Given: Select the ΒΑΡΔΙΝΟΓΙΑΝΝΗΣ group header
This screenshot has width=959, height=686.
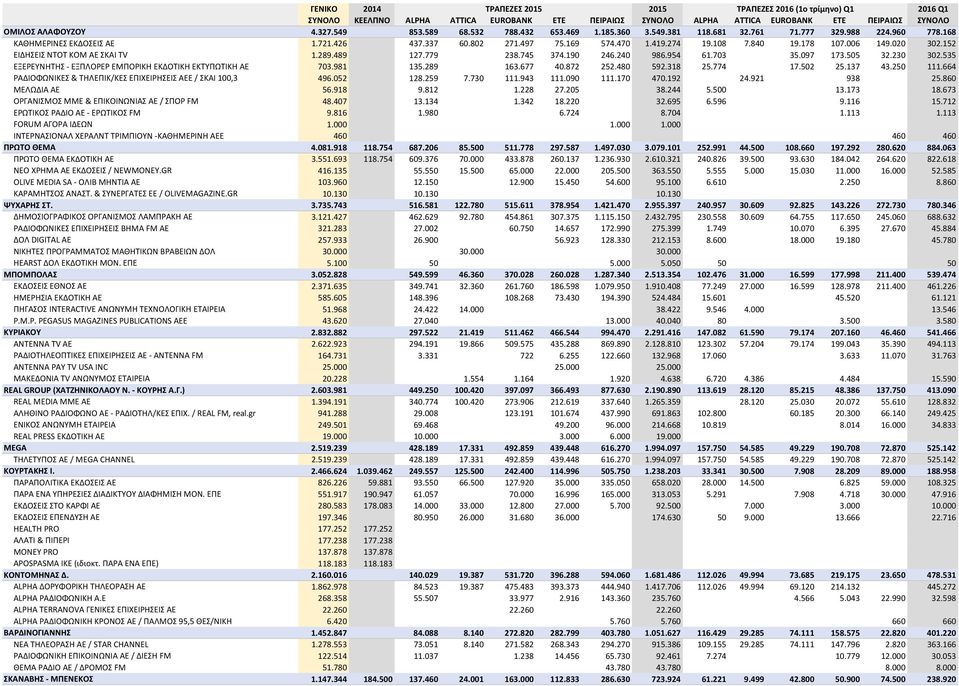Looking at the screenshot, I should (x=37, y=632).
